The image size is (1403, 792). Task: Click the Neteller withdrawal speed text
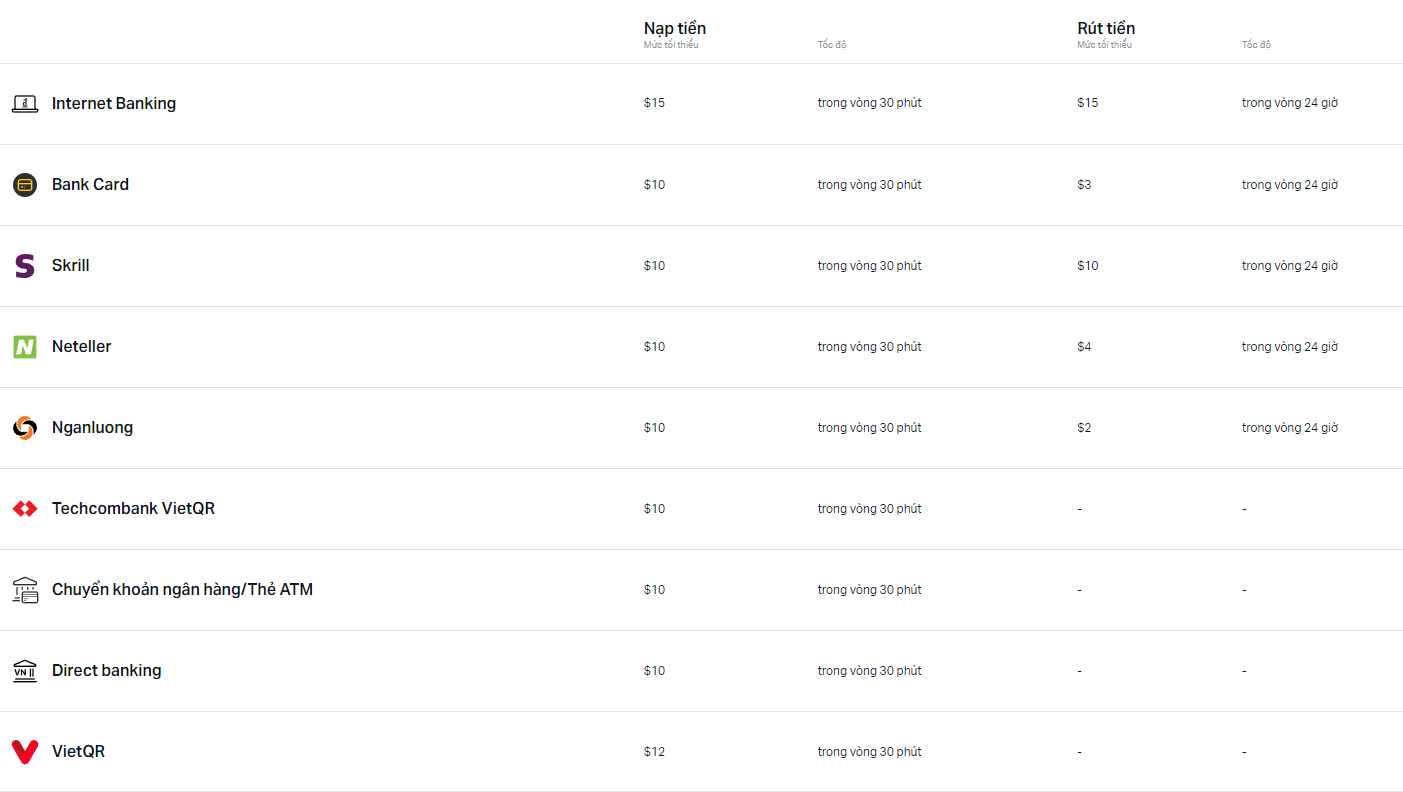(x=1290, y=346)
